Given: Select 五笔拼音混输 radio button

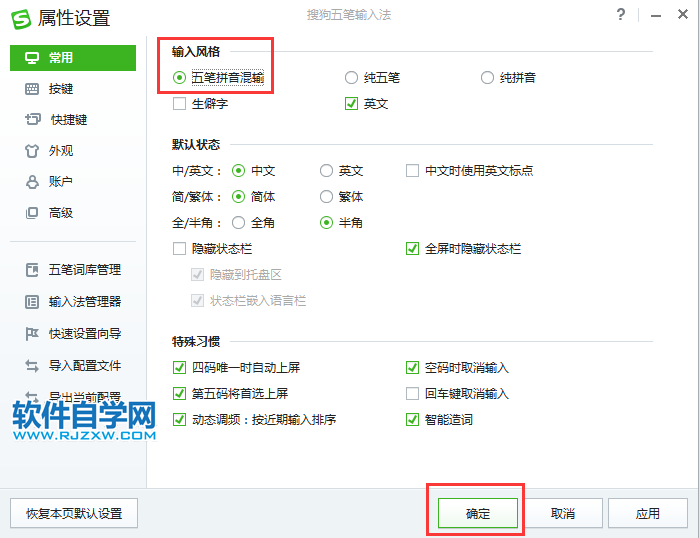Looking at the screenshot, I should click(x=179, y=78).
